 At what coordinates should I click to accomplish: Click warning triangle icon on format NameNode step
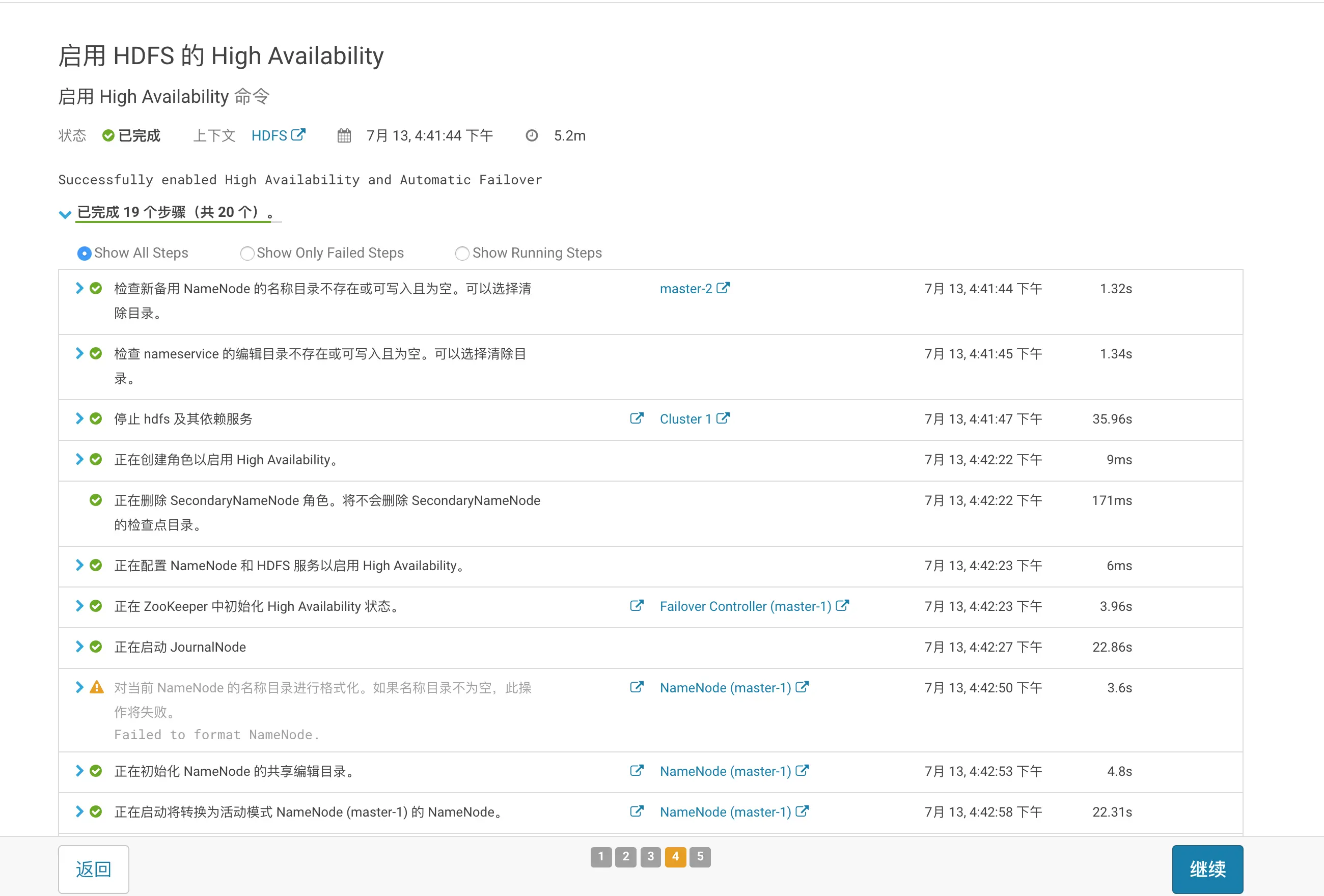tap(97, 687)
